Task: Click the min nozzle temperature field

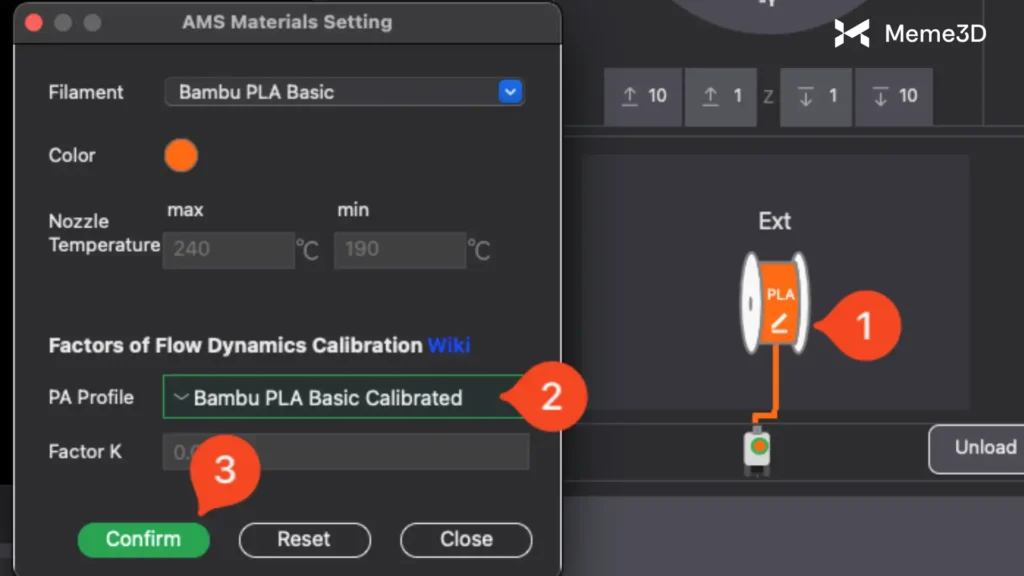Action: [x=399, y=249]
